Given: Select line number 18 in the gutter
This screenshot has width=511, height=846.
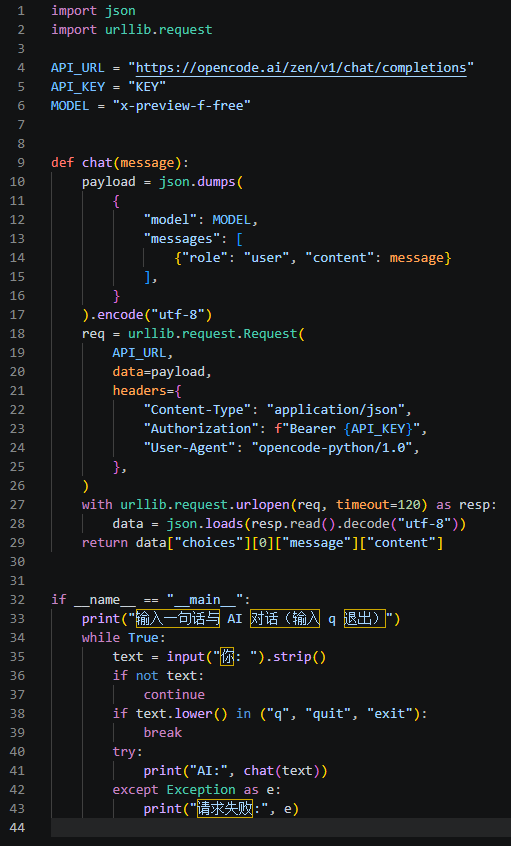Looking at the screenshot, I should pos(17,333).
